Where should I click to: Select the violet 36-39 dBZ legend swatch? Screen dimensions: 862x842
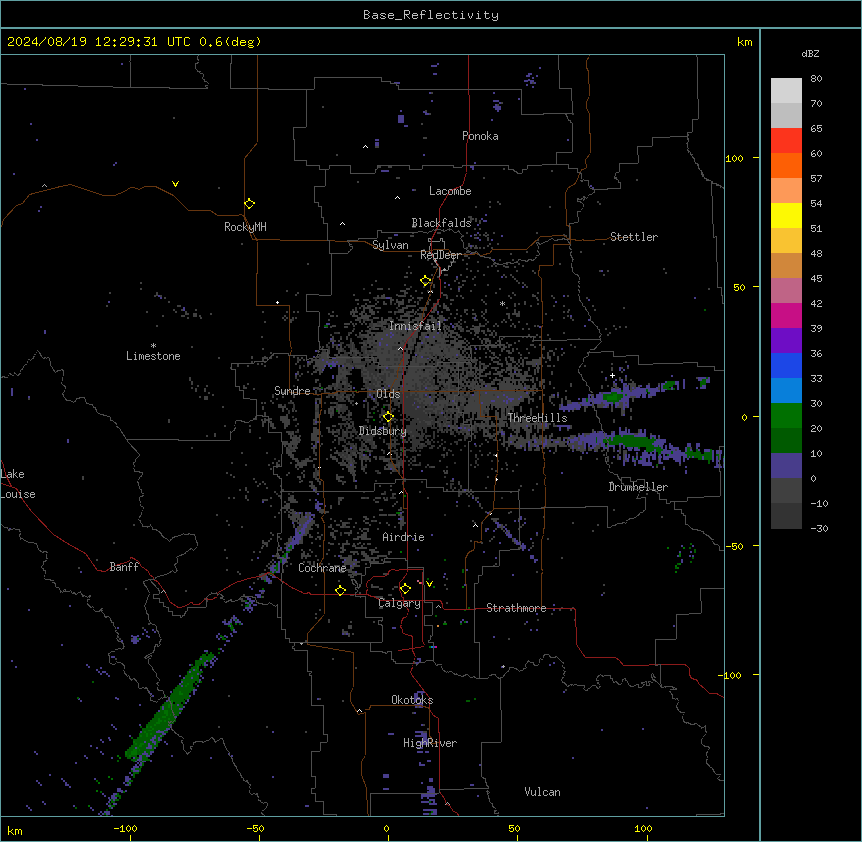[x=786, y=340]
